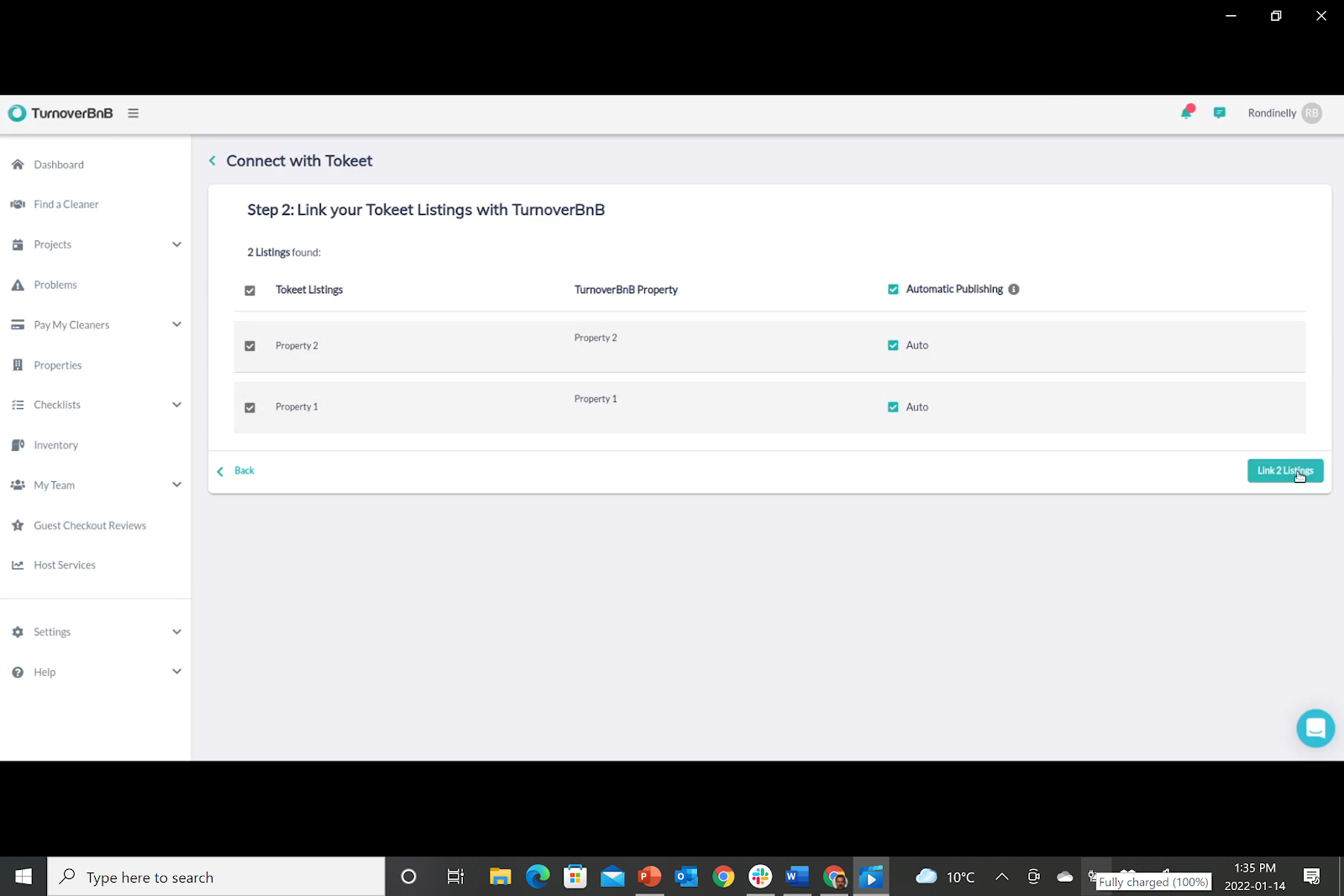This screenshot has width=1344, height=896.
Task: Expand the Checklists submenu arrow
Action: click(x=176, y=405)
